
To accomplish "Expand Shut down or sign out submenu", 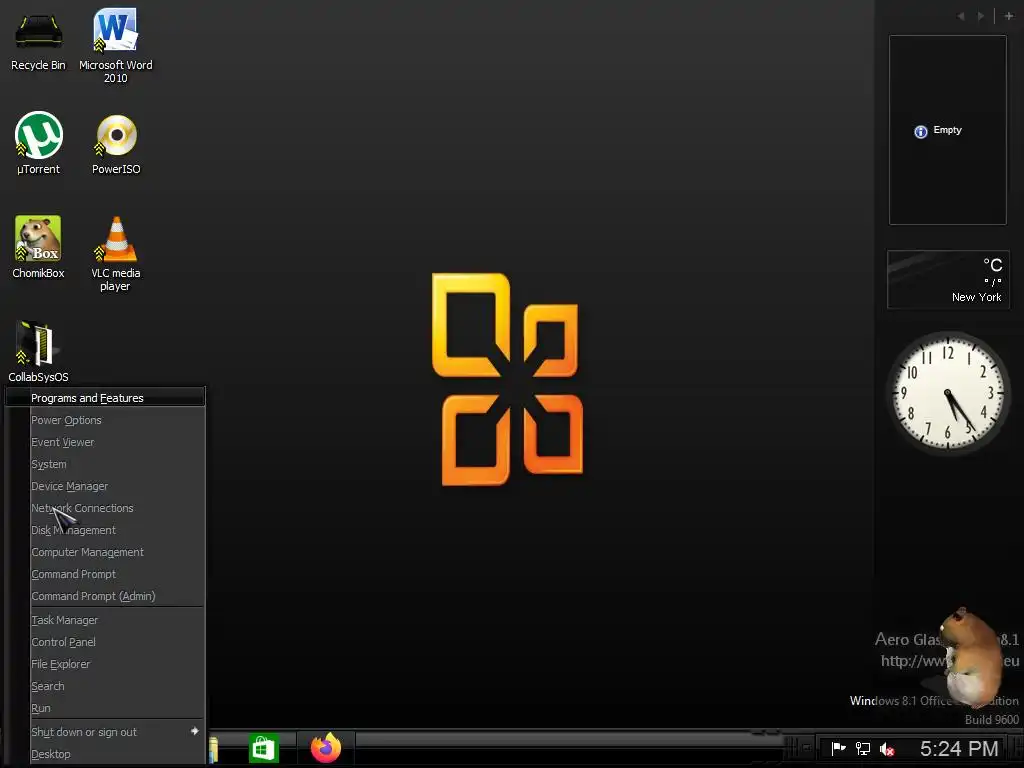I will coord(105,732).
